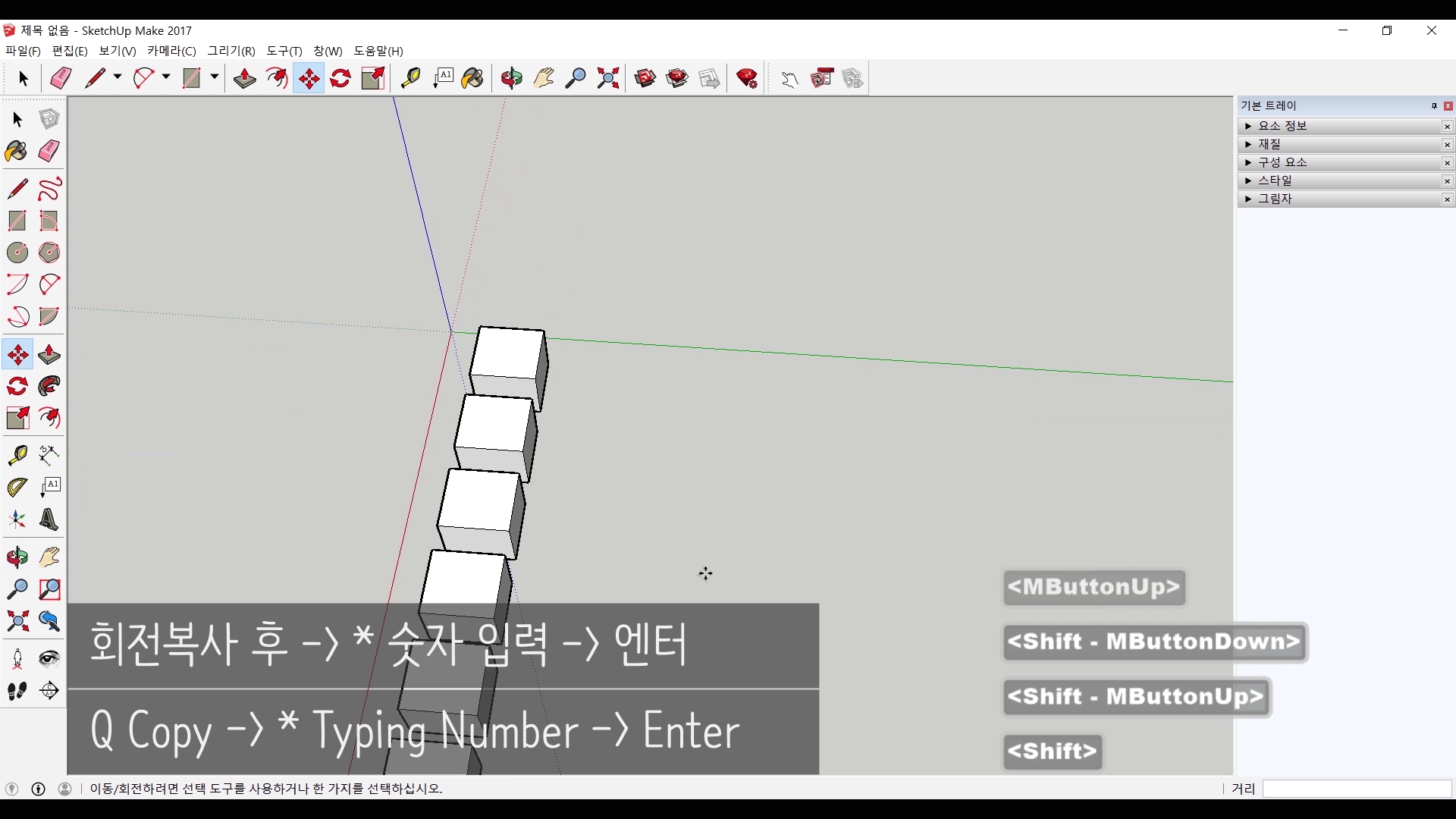Click the Zoom Extents icon in top toolbar
The width and height of the screenshot is (1456, 819).
click(608, 78)
